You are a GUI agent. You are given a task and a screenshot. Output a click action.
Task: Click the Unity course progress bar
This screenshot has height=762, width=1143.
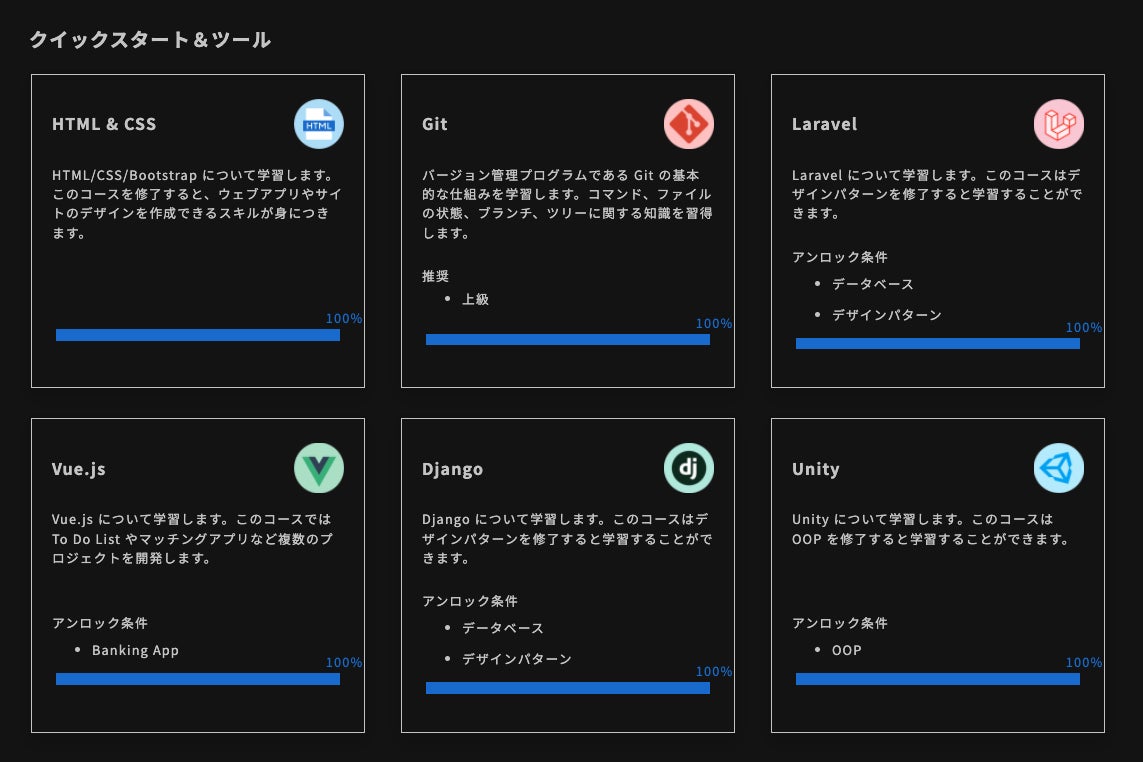(938, 679)
